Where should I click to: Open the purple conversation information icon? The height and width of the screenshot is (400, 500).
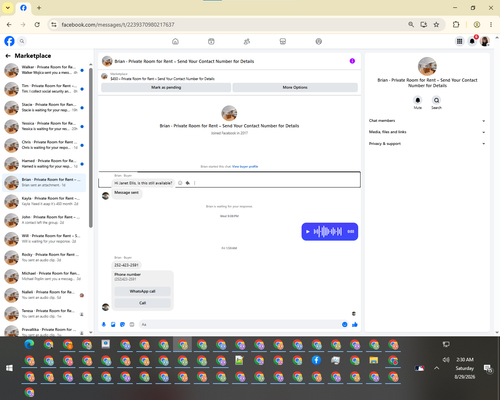click(352, 61)
